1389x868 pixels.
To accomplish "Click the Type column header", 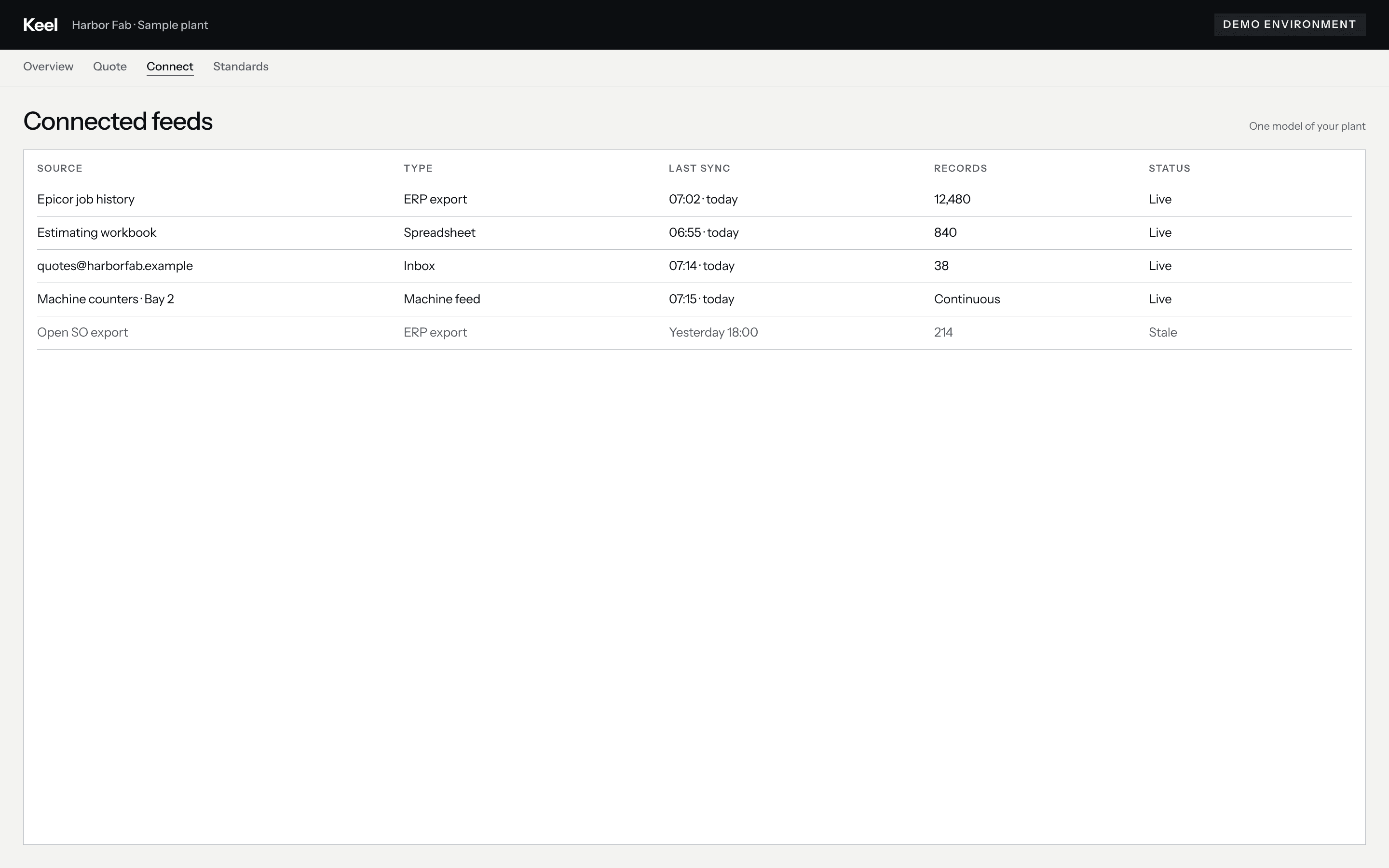I will coord(418,168).
